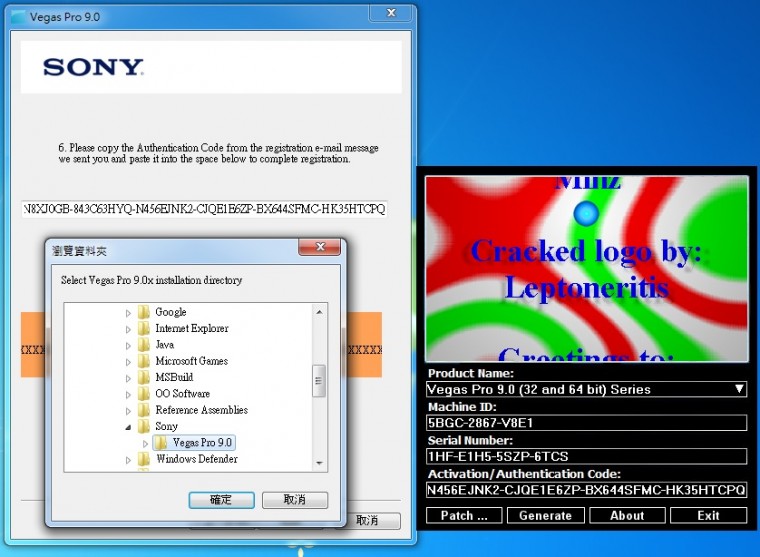
Task: Close the 瀏覽資料夾 folder browser dialog
Action: (x=320, y=247)
